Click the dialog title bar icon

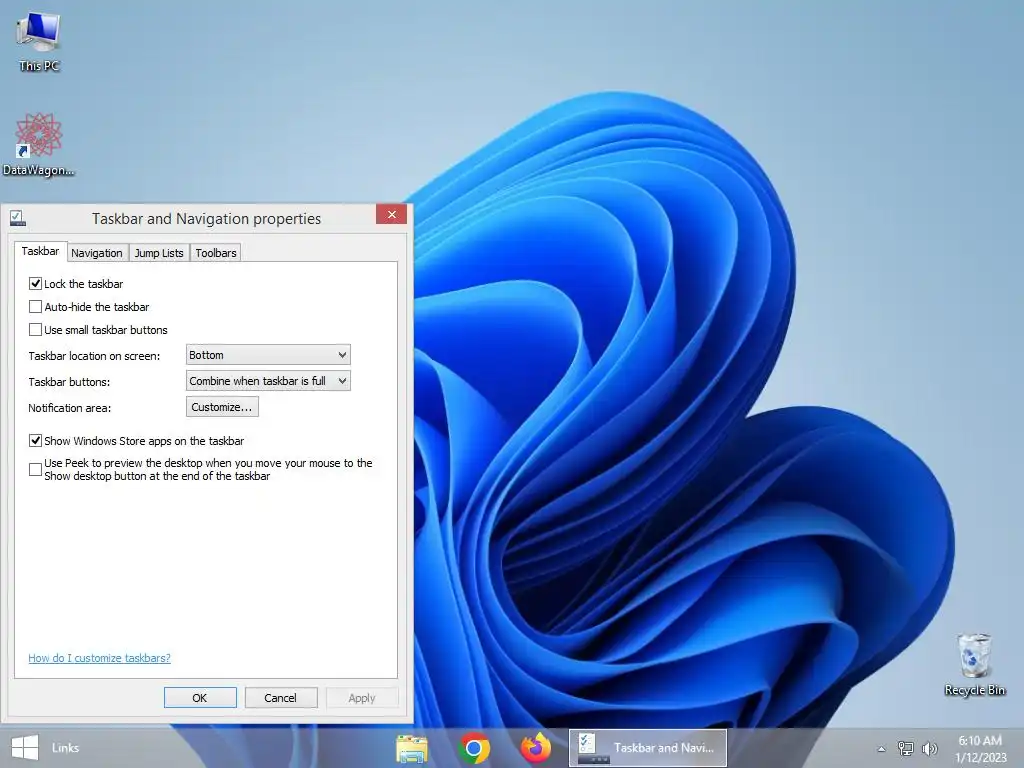pos(18,218)
